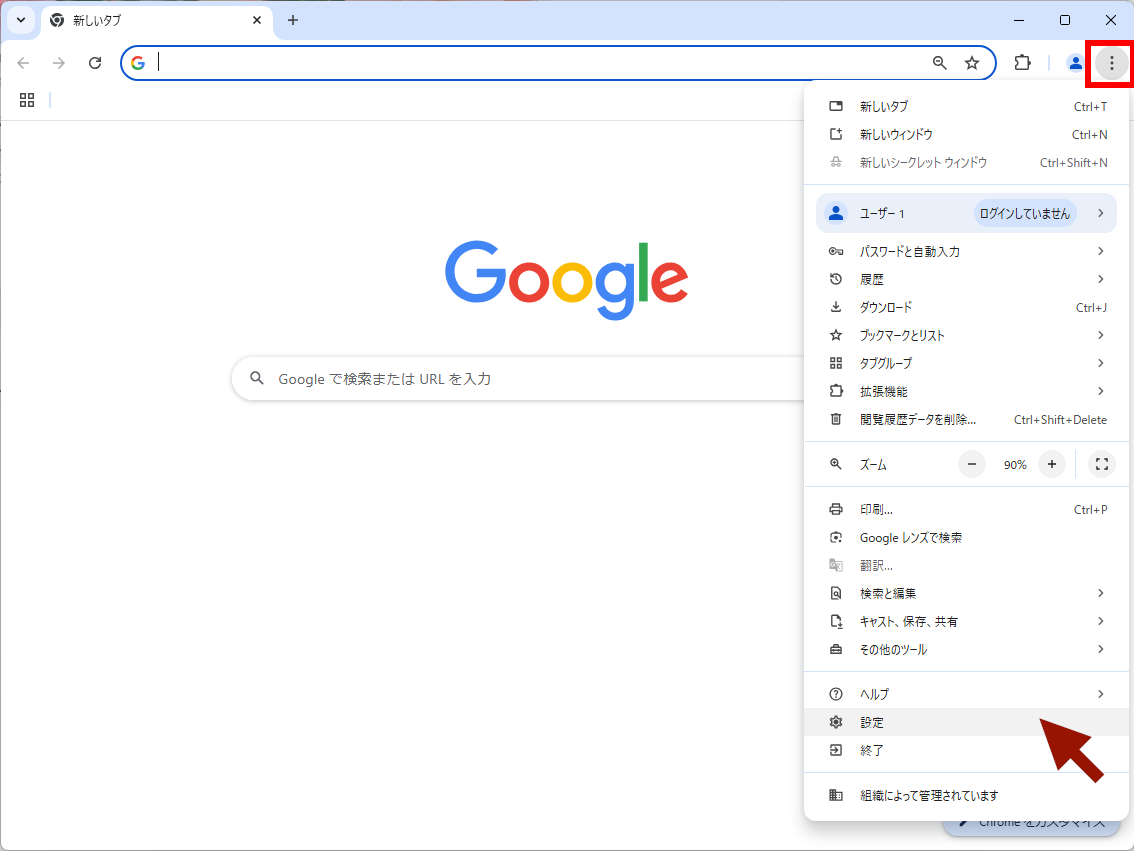Click the key icon beside パスワードと自動入力
Image resolution: width=1134 pixels, height=851 pixels.
(x=836, y=251)
